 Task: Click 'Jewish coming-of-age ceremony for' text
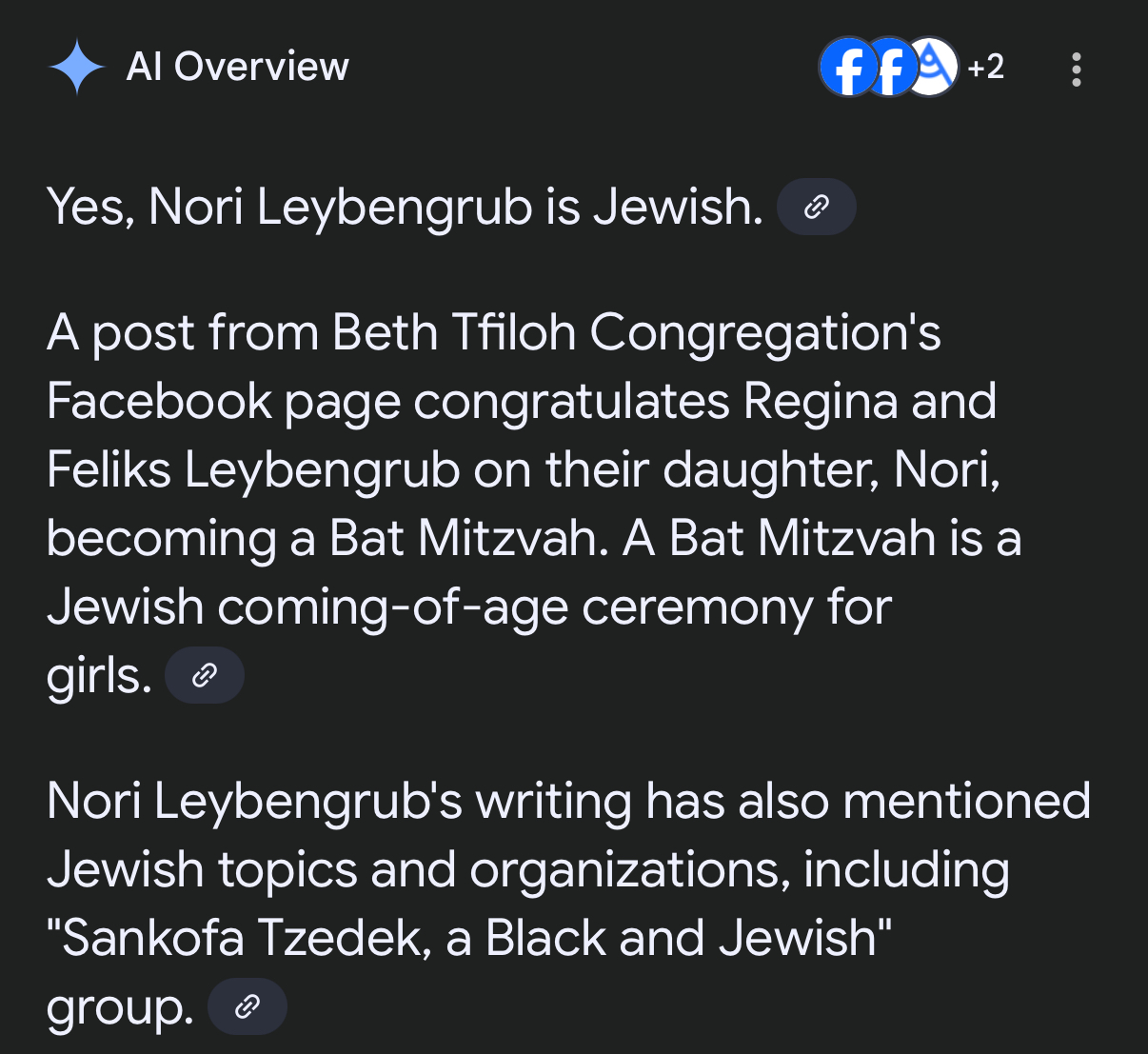point(469,607)
